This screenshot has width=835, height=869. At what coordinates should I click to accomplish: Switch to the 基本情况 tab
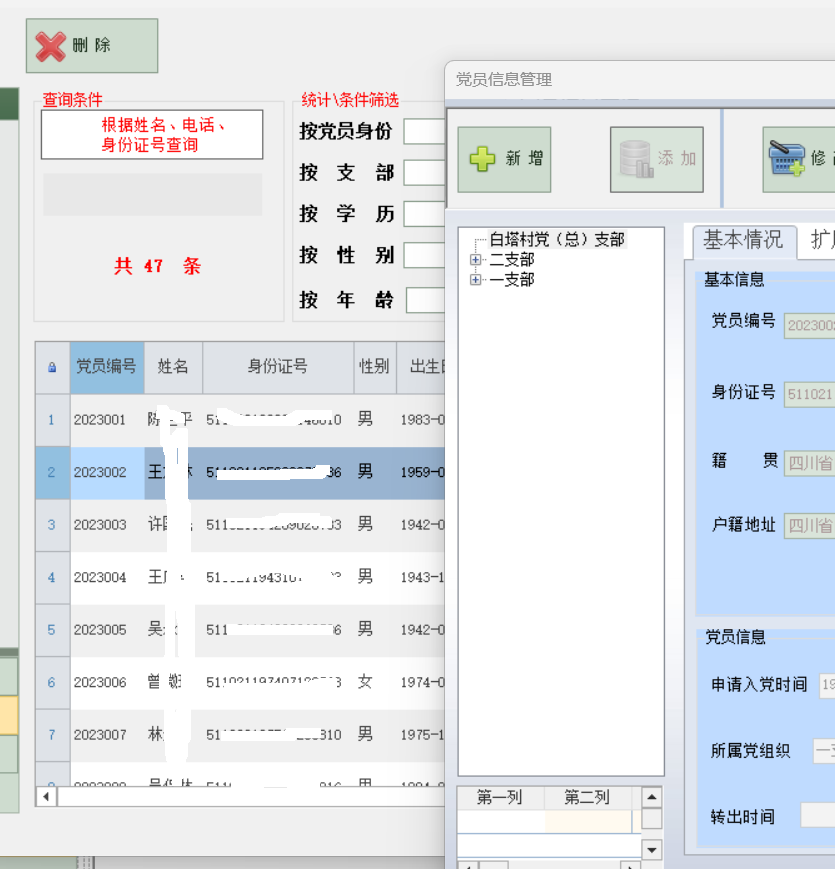(x=742, y=240)
